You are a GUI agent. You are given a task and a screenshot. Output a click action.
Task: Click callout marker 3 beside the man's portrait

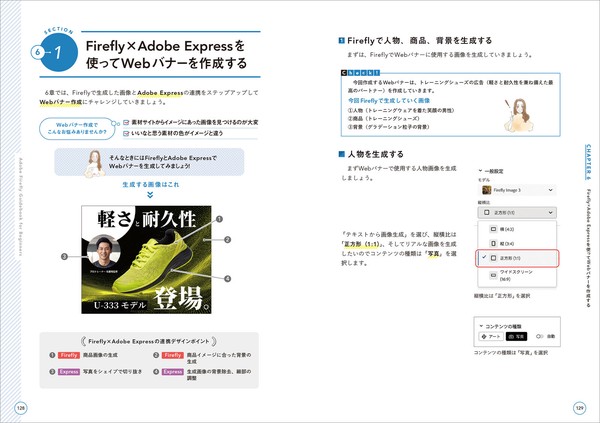(x=64, y=256)
